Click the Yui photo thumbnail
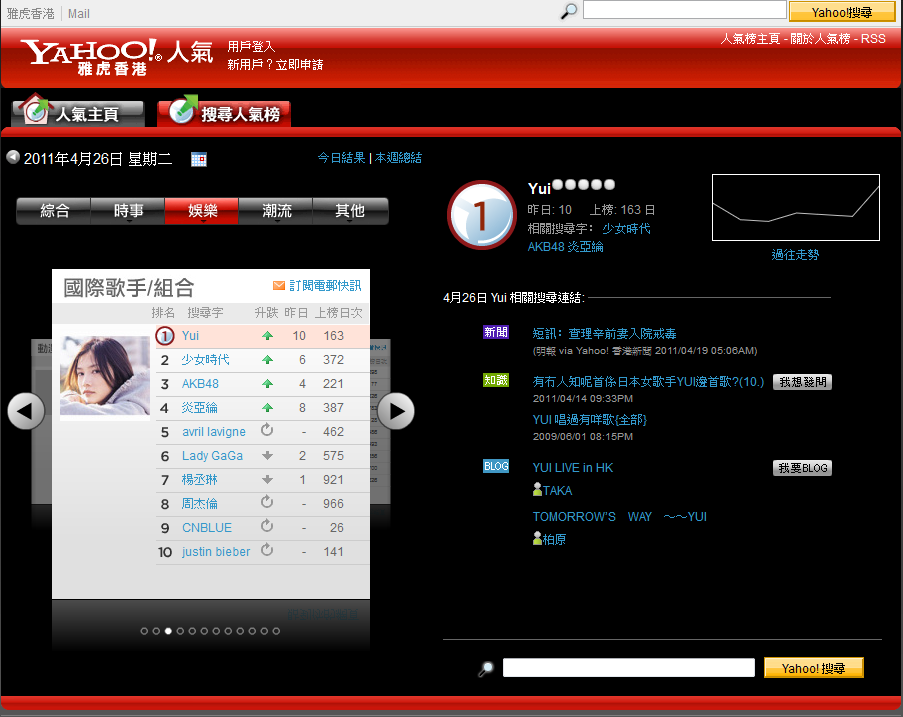 pos(105,375)
